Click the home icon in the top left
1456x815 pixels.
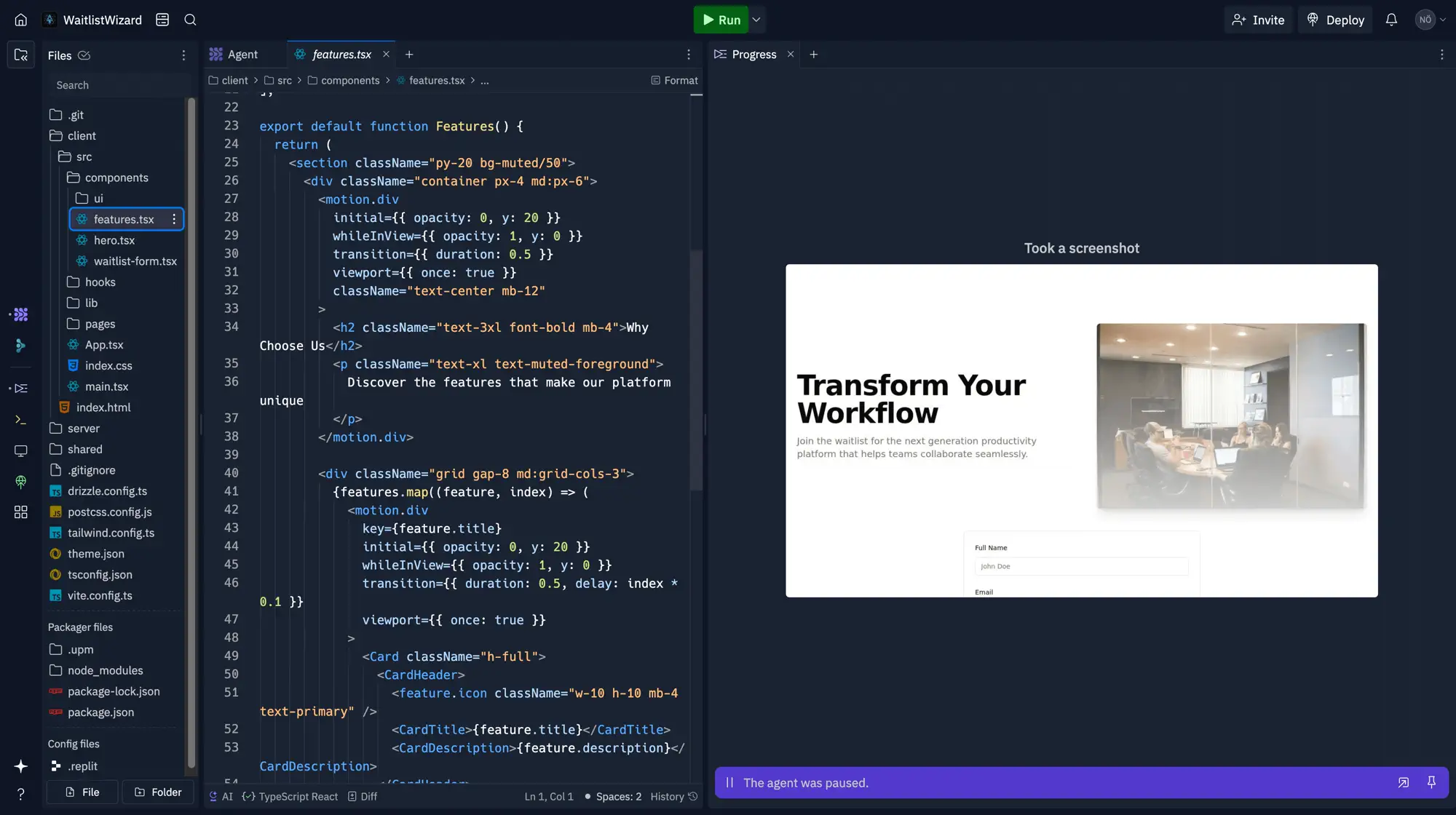coord(20,20)
